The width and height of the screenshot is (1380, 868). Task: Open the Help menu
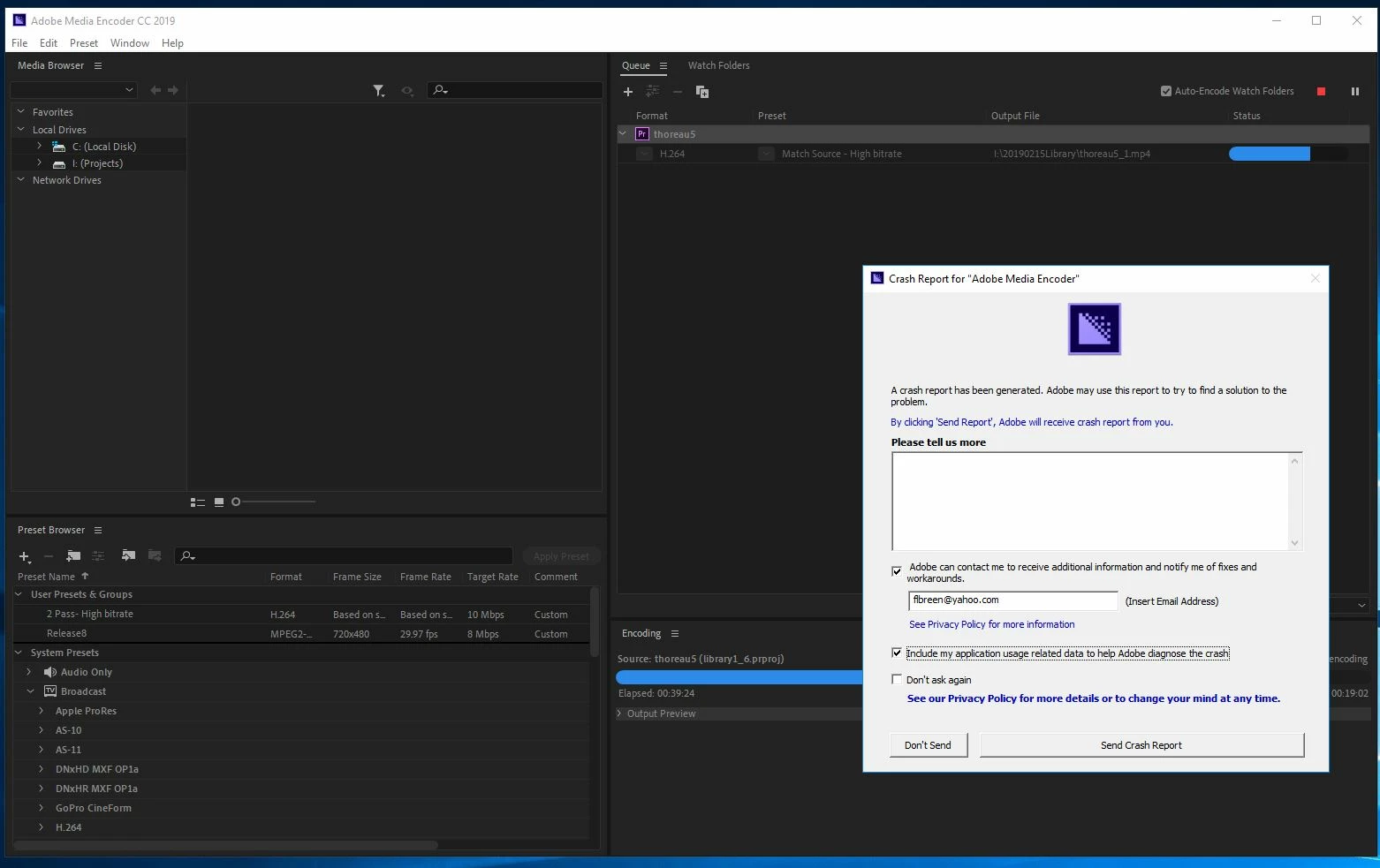pyautogui.click(x=172, y=43)
